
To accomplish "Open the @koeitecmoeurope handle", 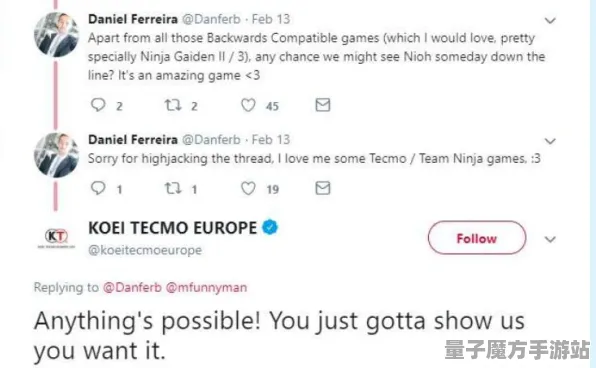I will [145, 250].
